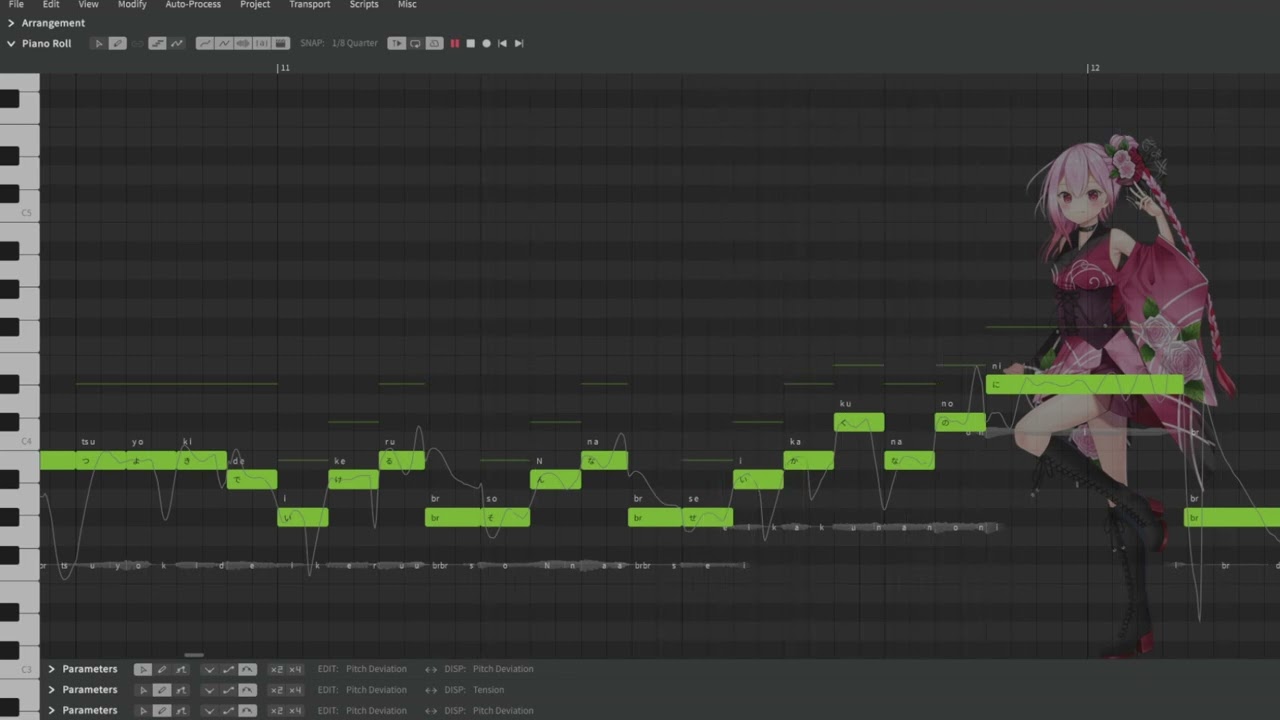Open EDIT Pitch Deviation dropdown in third Parameters row
The width and height of the screenshot is (1280, 720).
point(376,710)
